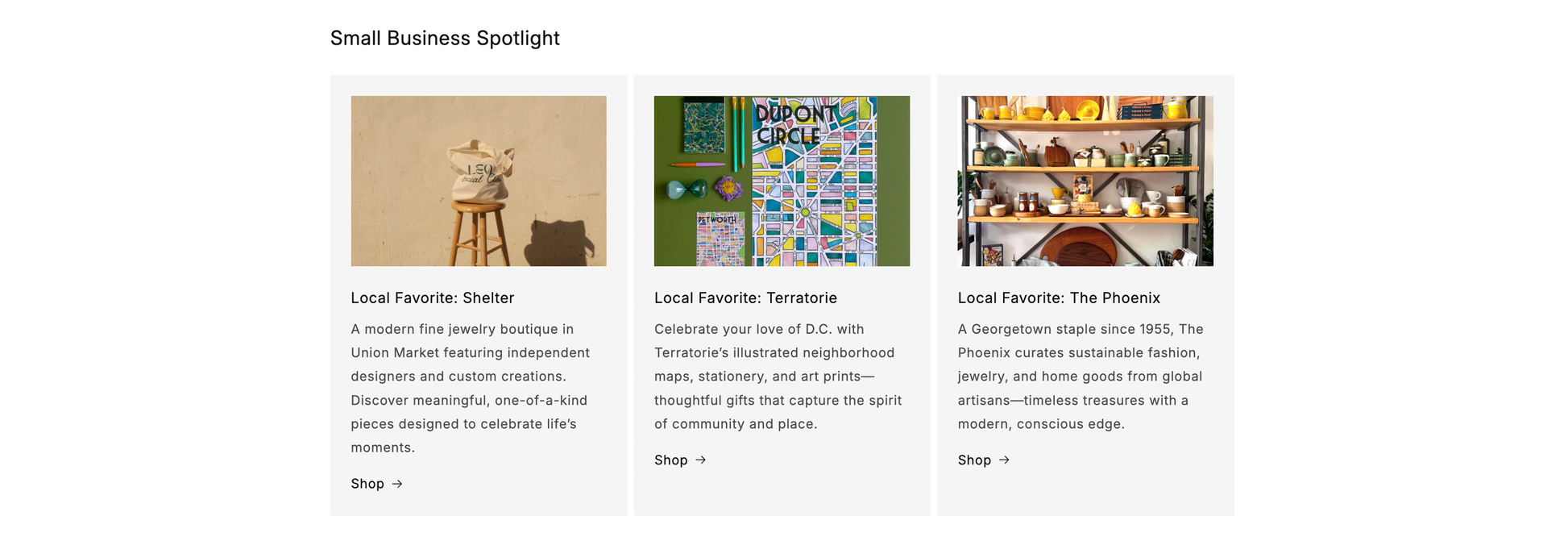Click the Small Business Spotlight heading
1568x537 pixels.
[x=445, y=38]
